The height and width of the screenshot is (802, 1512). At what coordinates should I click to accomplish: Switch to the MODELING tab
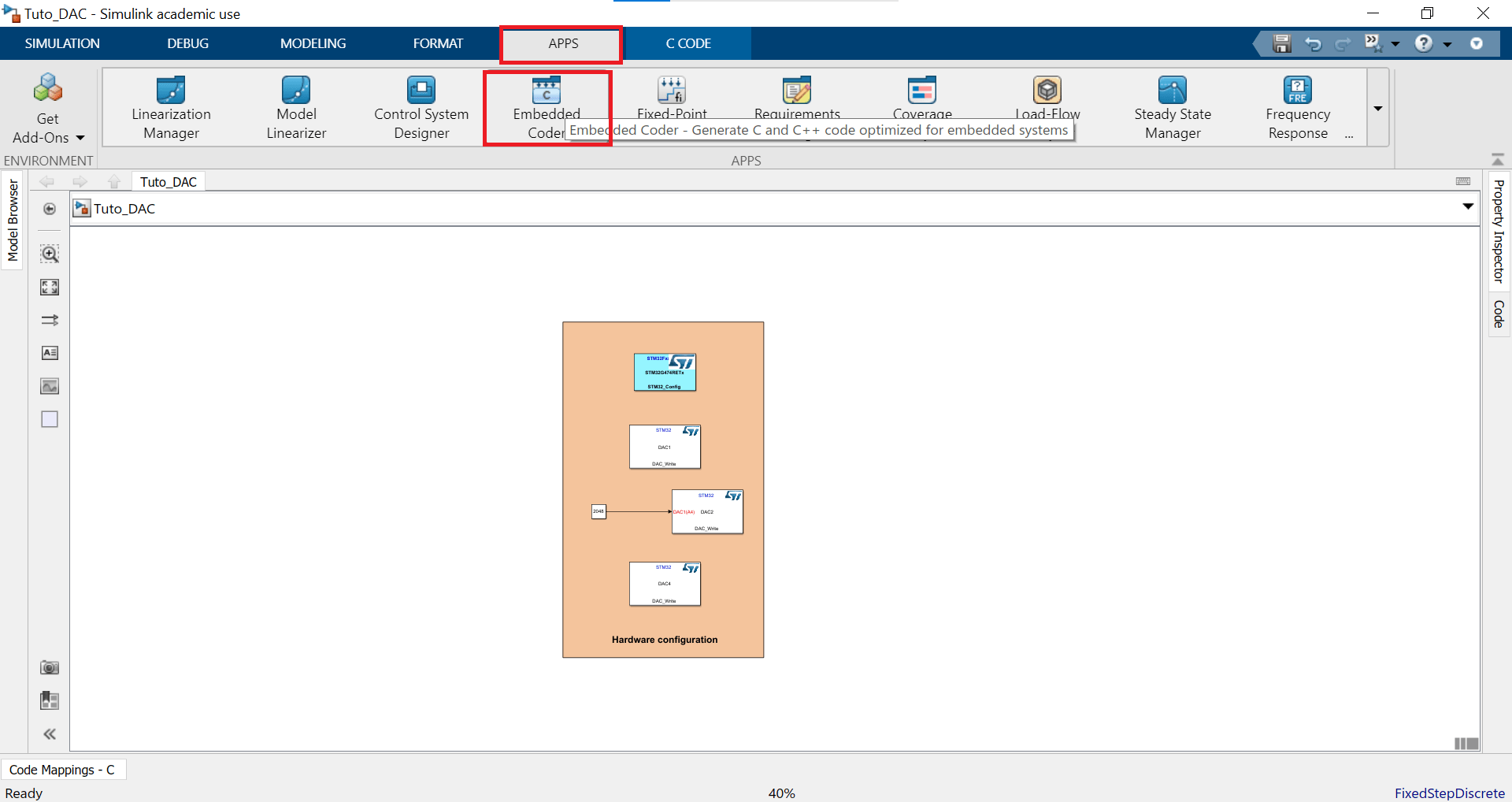(313, 43)
